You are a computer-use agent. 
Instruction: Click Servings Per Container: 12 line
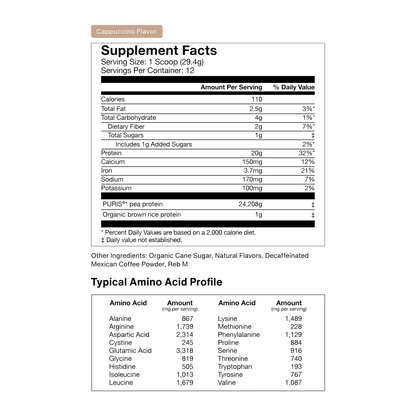pos(147,71)
